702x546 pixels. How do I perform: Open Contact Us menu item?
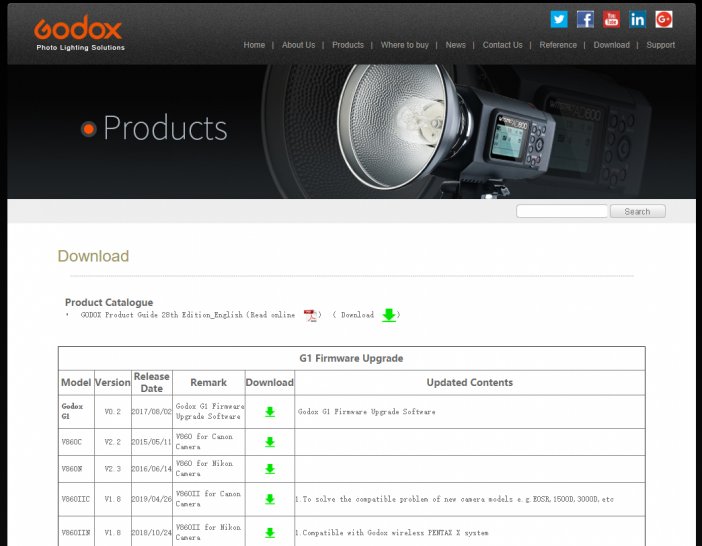(x=502, y=45)
